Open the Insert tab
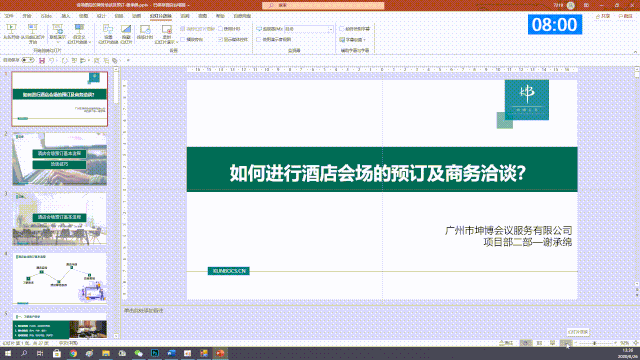The image size is (640, 360). click(x=65, y=16)
